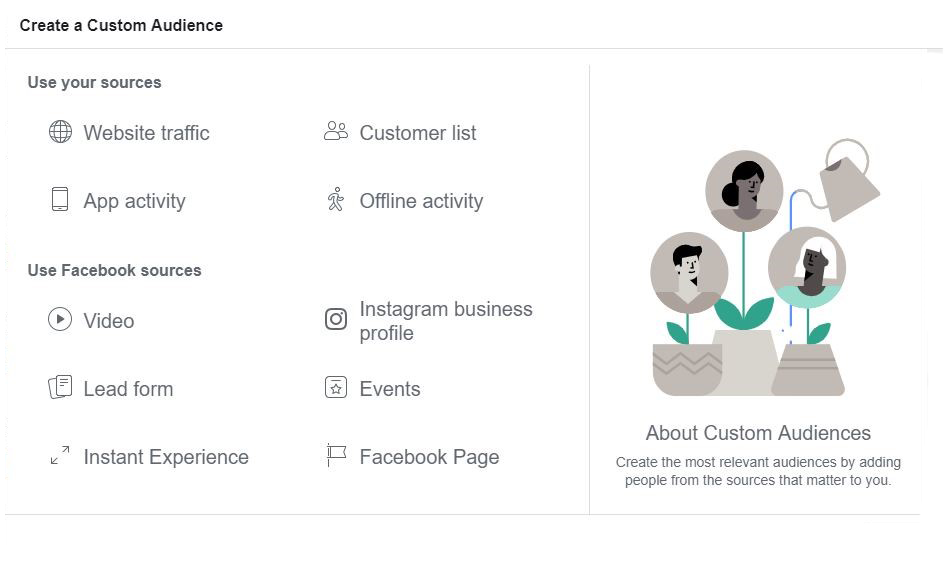
Task: Click the walking person Offline activity icon
Action: click(x=336, y=199)
